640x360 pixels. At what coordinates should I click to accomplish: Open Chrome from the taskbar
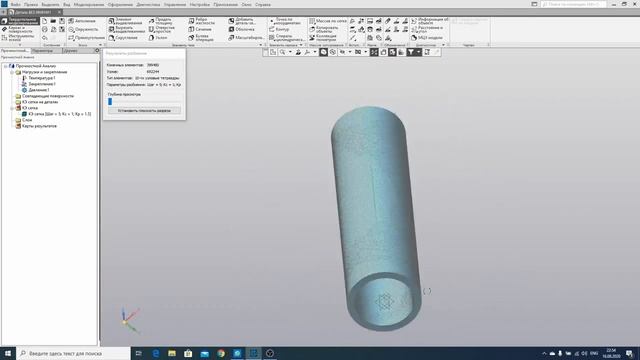pyautogui.click(x=221, y=353)
